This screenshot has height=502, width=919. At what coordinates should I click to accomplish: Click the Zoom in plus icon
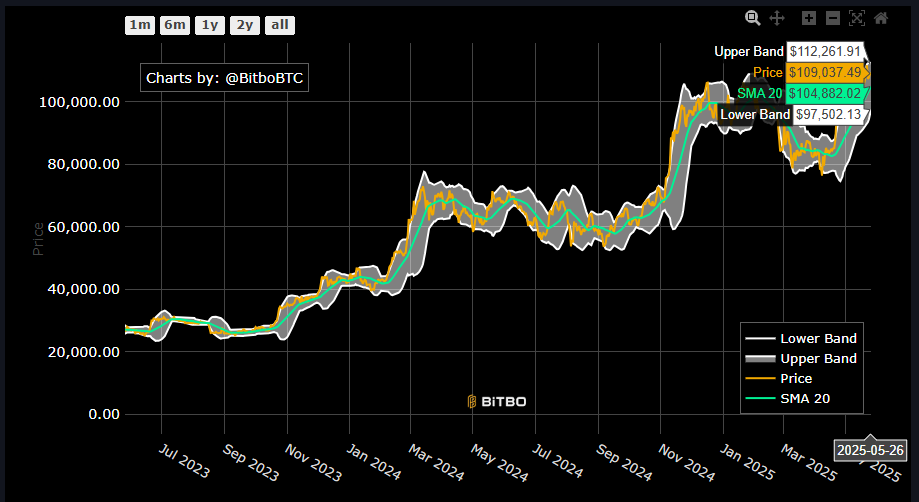click(809, 18)
